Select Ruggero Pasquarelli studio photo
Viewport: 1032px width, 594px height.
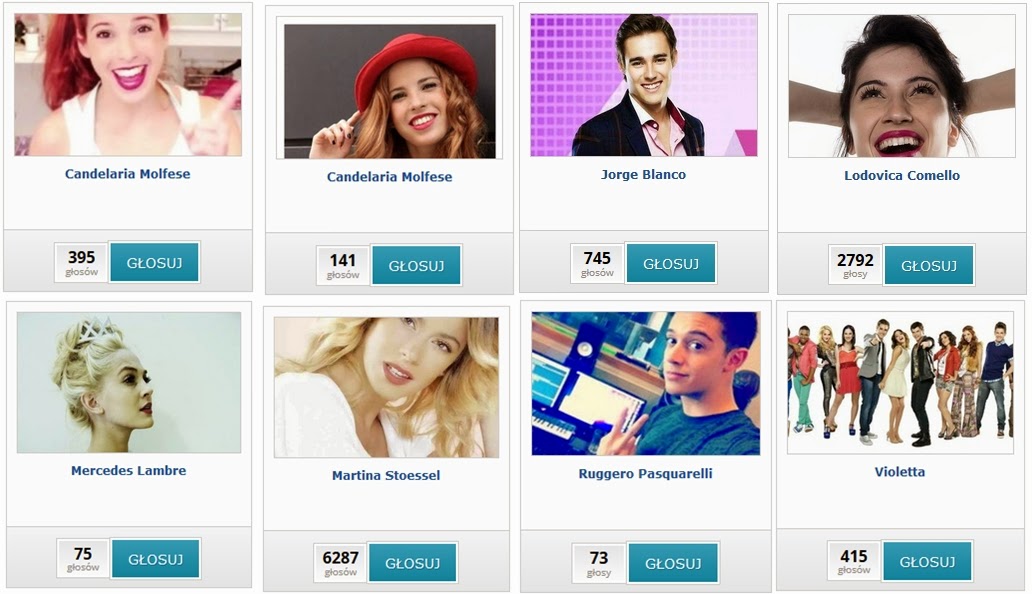click(646, 384)
